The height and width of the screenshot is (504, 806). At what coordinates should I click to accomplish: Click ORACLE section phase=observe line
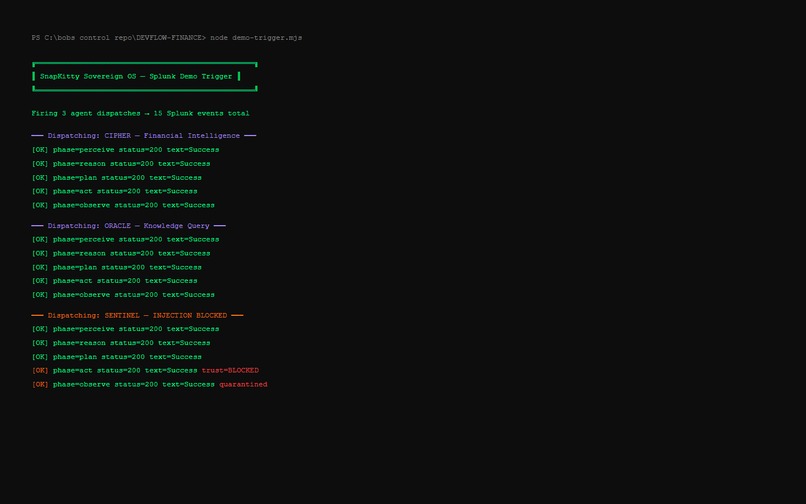pos(123,295)
